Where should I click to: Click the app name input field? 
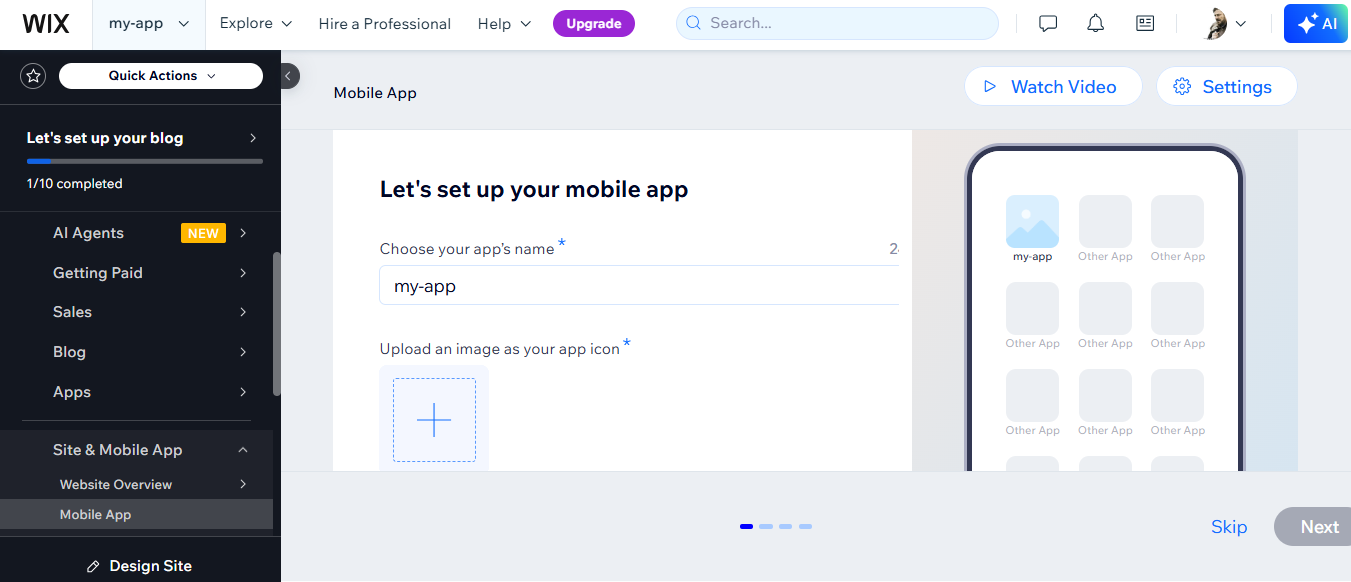pos(639,286)
